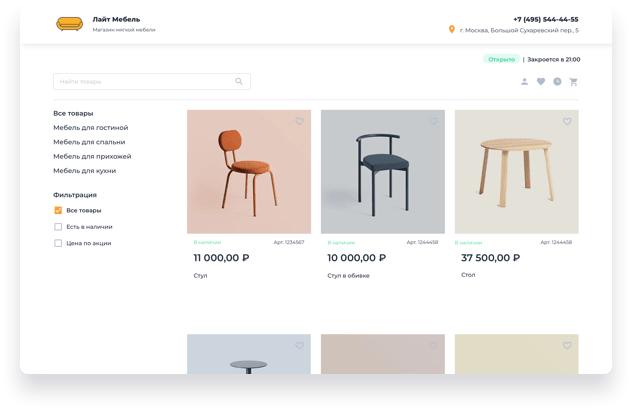Open the shopping cart icon
Screen dimensions: 632x410
click(574, 82)
